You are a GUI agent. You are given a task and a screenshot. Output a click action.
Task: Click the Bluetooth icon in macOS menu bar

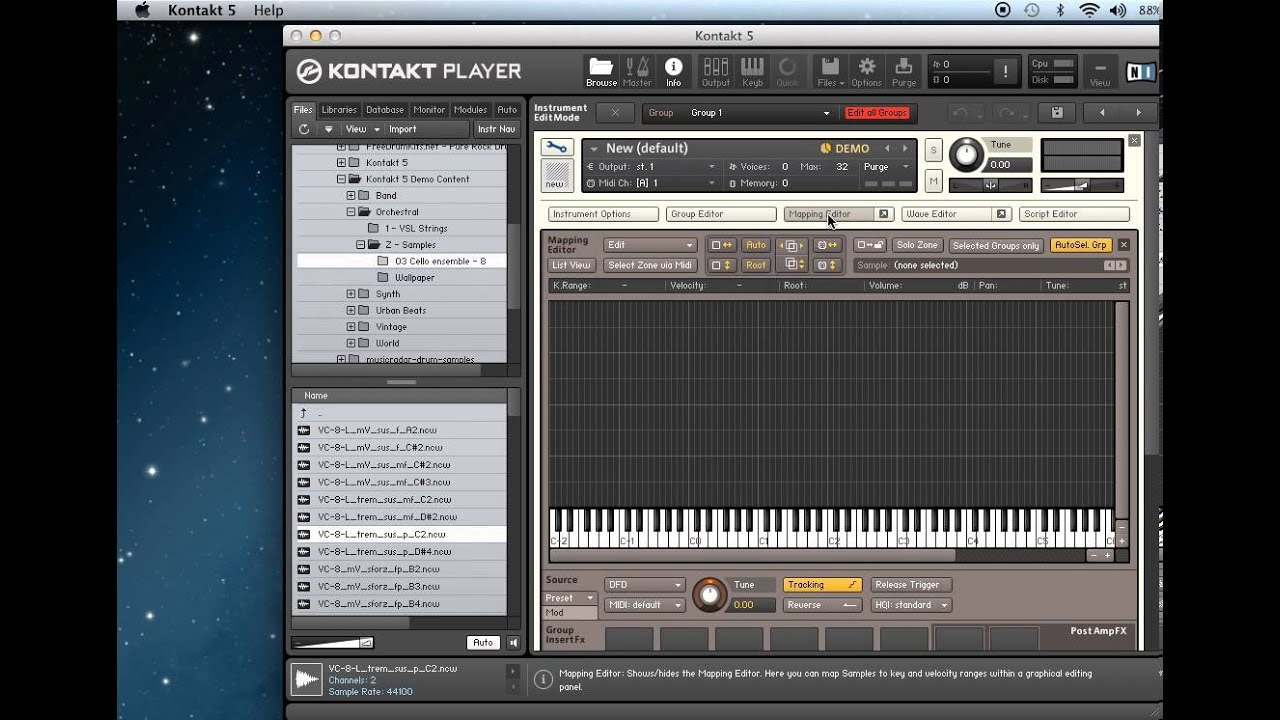(x=1060, y=10)
